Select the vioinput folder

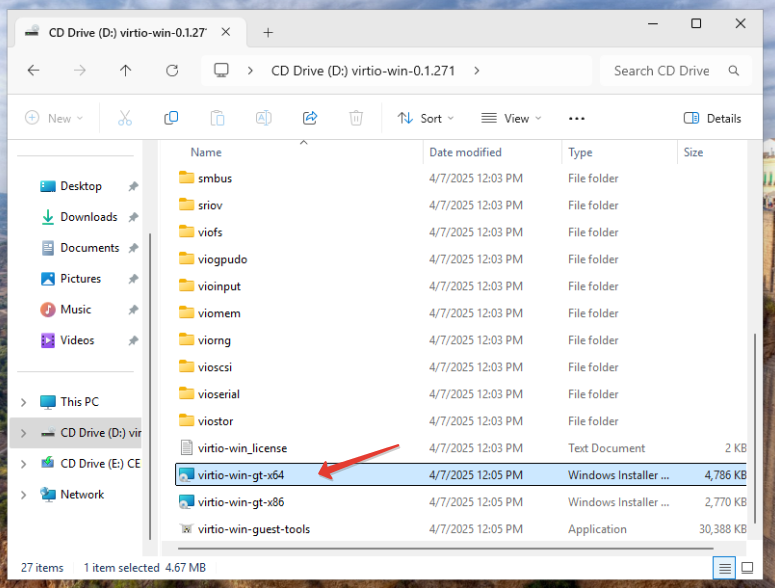(461, 287)
